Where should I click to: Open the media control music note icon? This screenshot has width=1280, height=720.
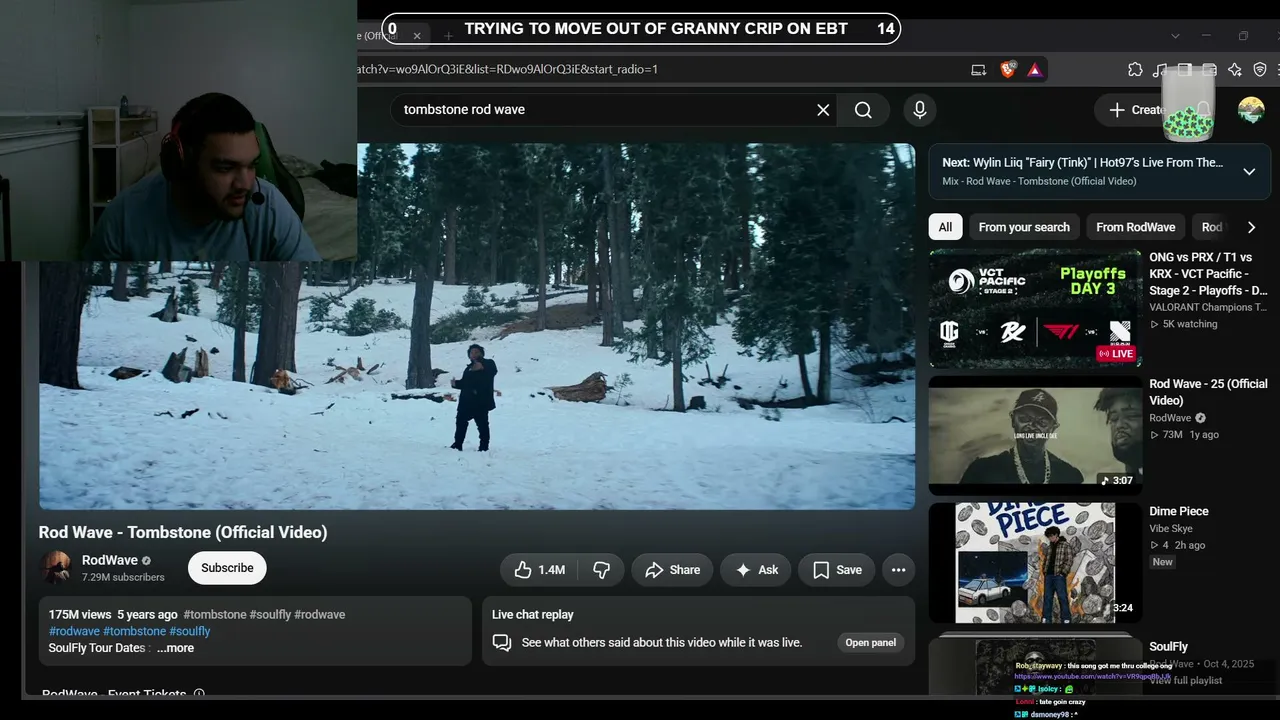pyautogui.click(x=1160, y=70)
